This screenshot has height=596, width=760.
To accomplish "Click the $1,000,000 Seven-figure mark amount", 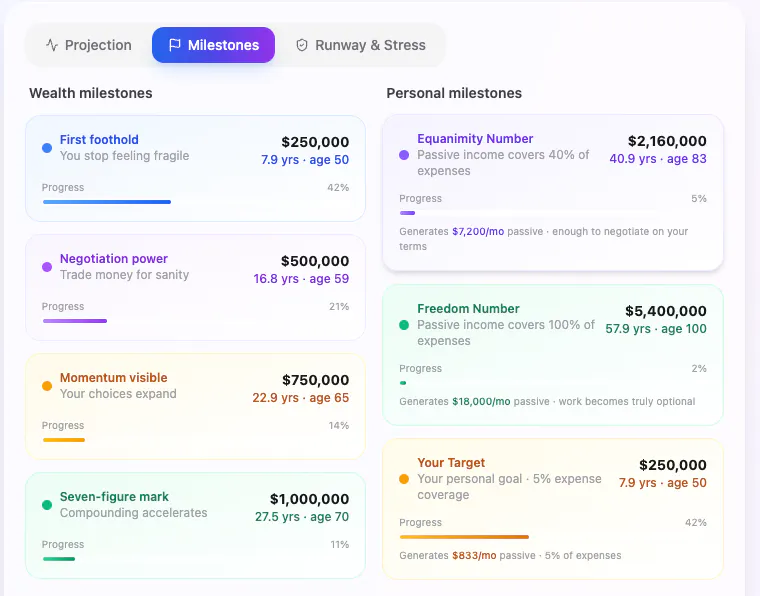I will [x=309, y=499].
